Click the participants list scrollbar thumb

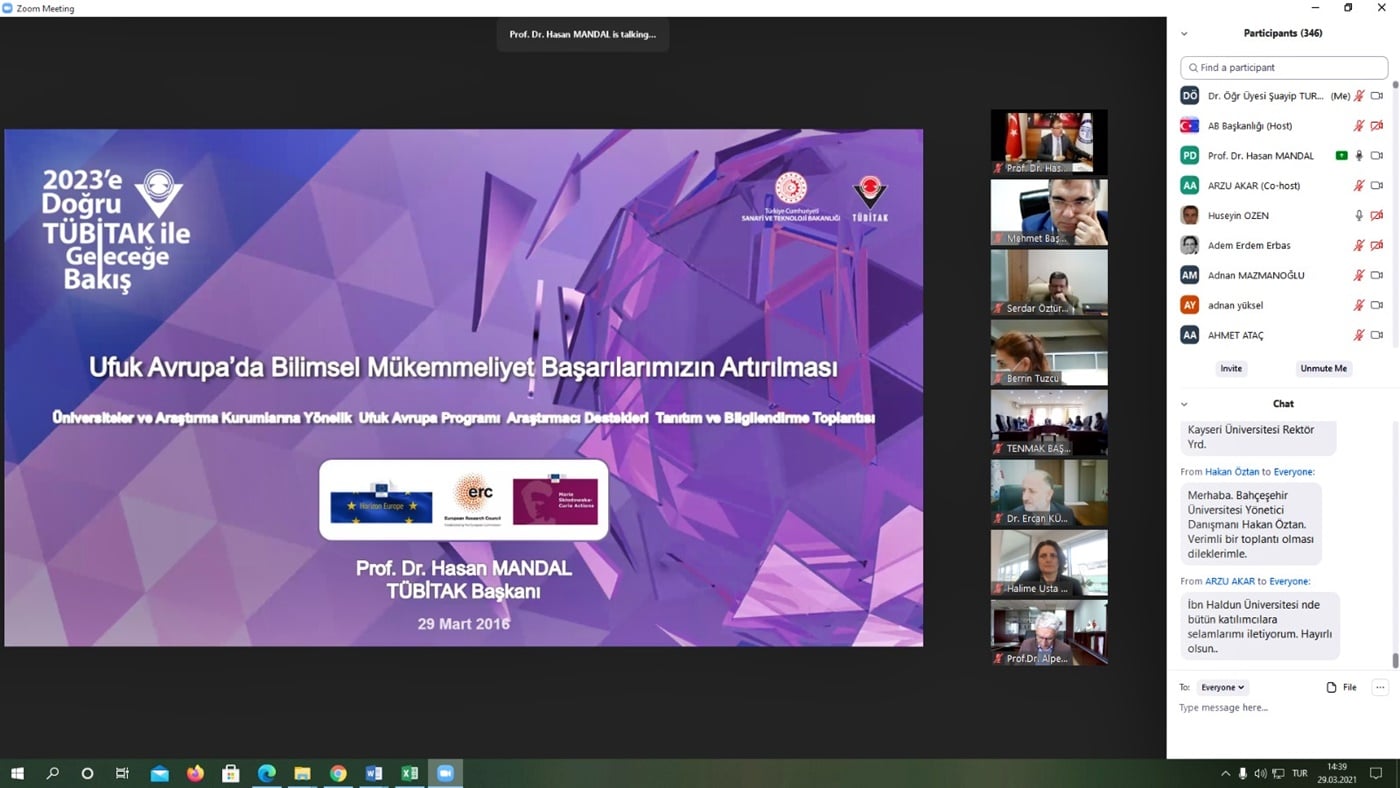(1395, 85)
